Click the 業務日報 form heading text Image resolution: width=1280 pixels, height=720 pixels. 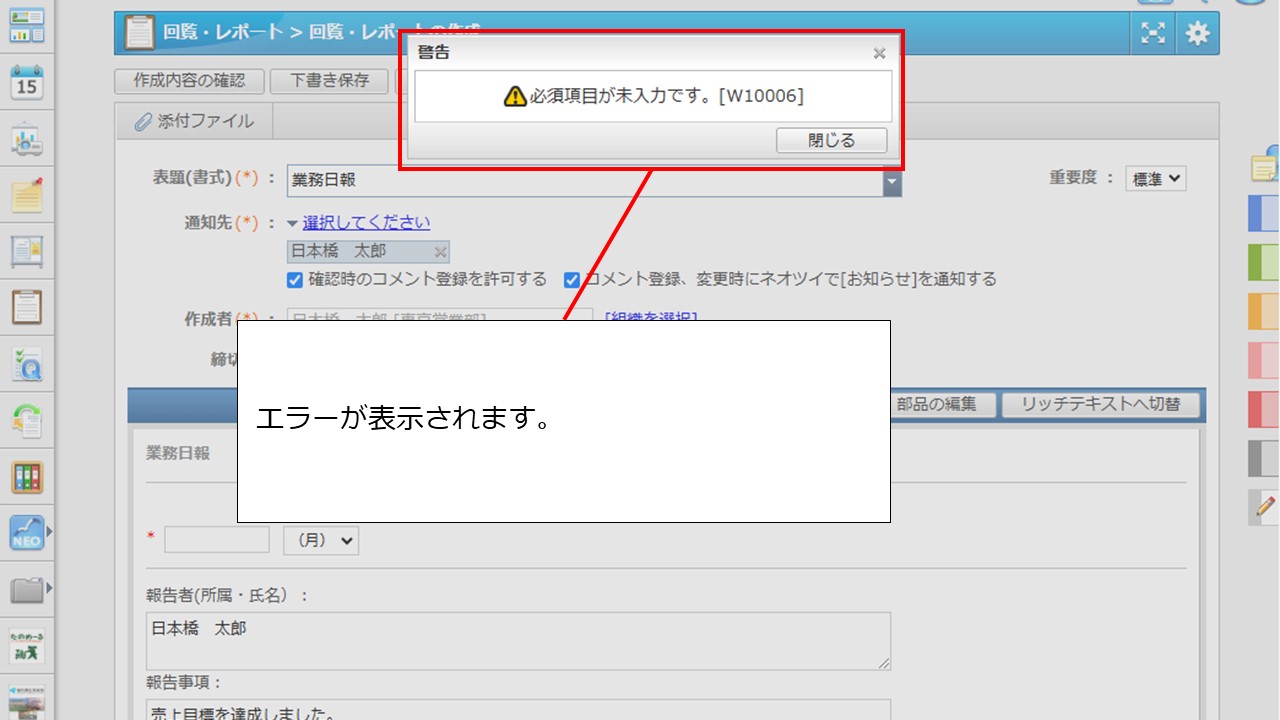coord(178,453)
